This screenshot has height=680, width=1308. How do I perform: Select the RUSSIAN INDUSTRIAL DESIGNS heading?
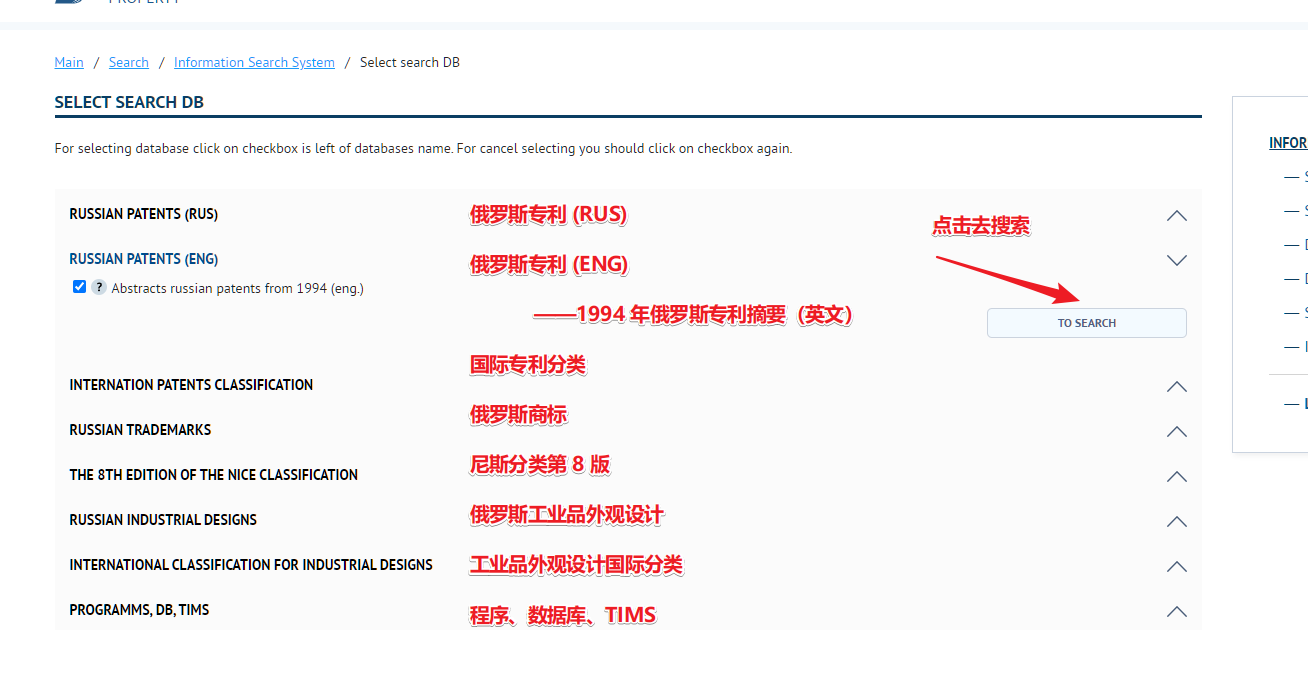click(x=163, y=520)
